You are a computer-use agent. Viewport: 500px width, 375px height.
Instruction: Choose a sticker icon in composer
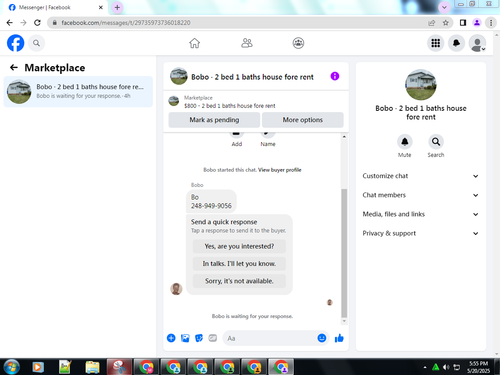[199, 338]
